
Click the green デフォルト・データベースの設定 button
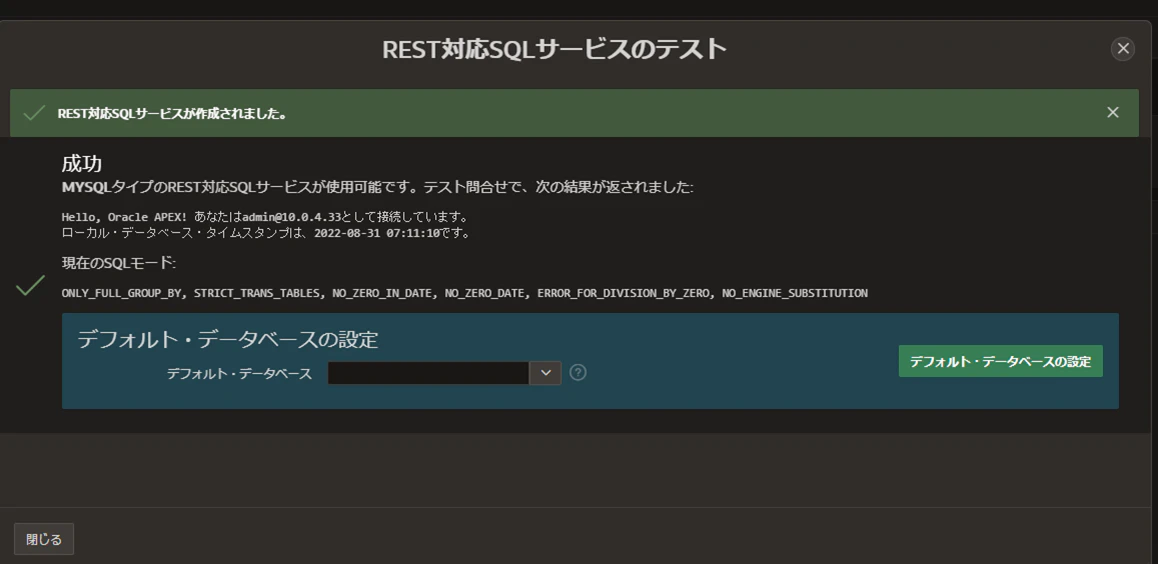(1000, 361)
